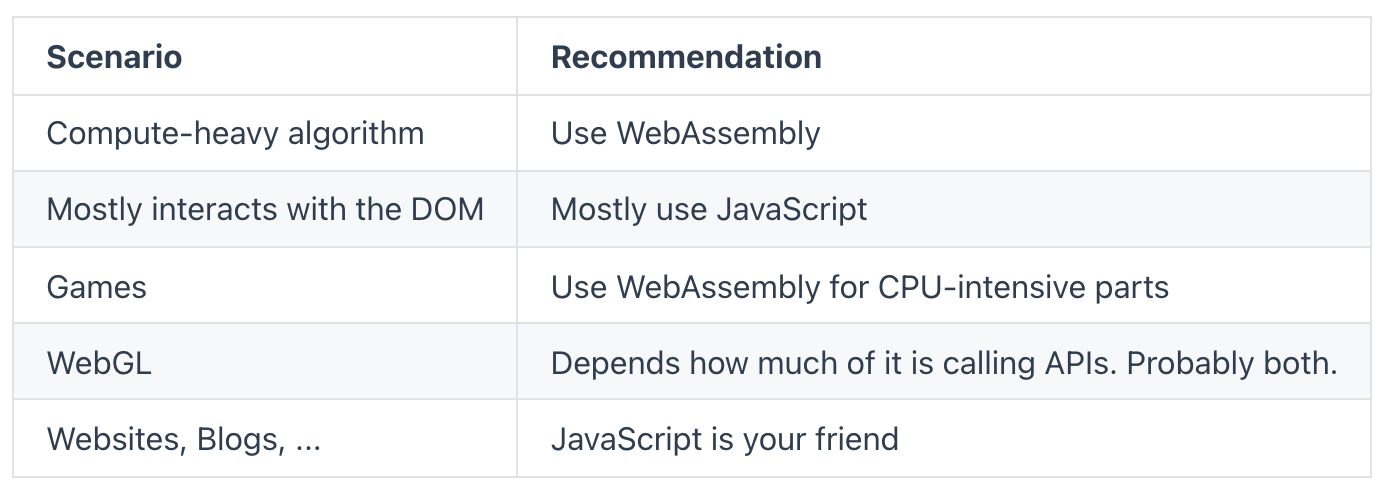Screen dimensions: 1390x498
Task: Click the word WebAssembly in first row
Action: (x=718, y=134)
